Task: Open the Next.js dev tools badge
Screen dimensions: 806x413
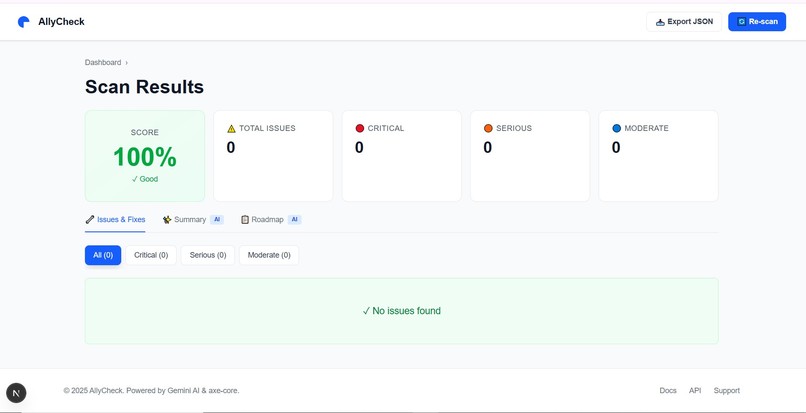Action: coord(16,393)
